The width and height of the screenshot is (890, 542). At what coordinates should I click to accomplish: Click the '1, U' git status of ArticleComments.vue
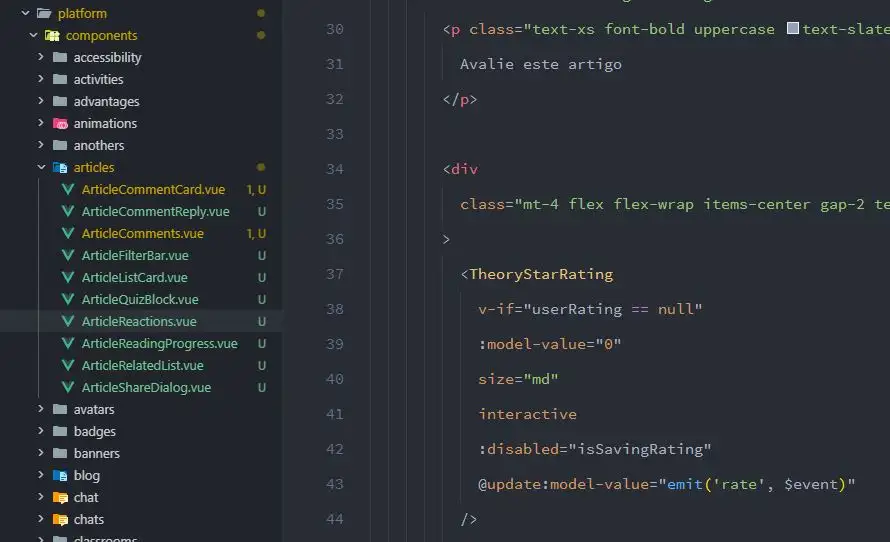tap(256, 233)
